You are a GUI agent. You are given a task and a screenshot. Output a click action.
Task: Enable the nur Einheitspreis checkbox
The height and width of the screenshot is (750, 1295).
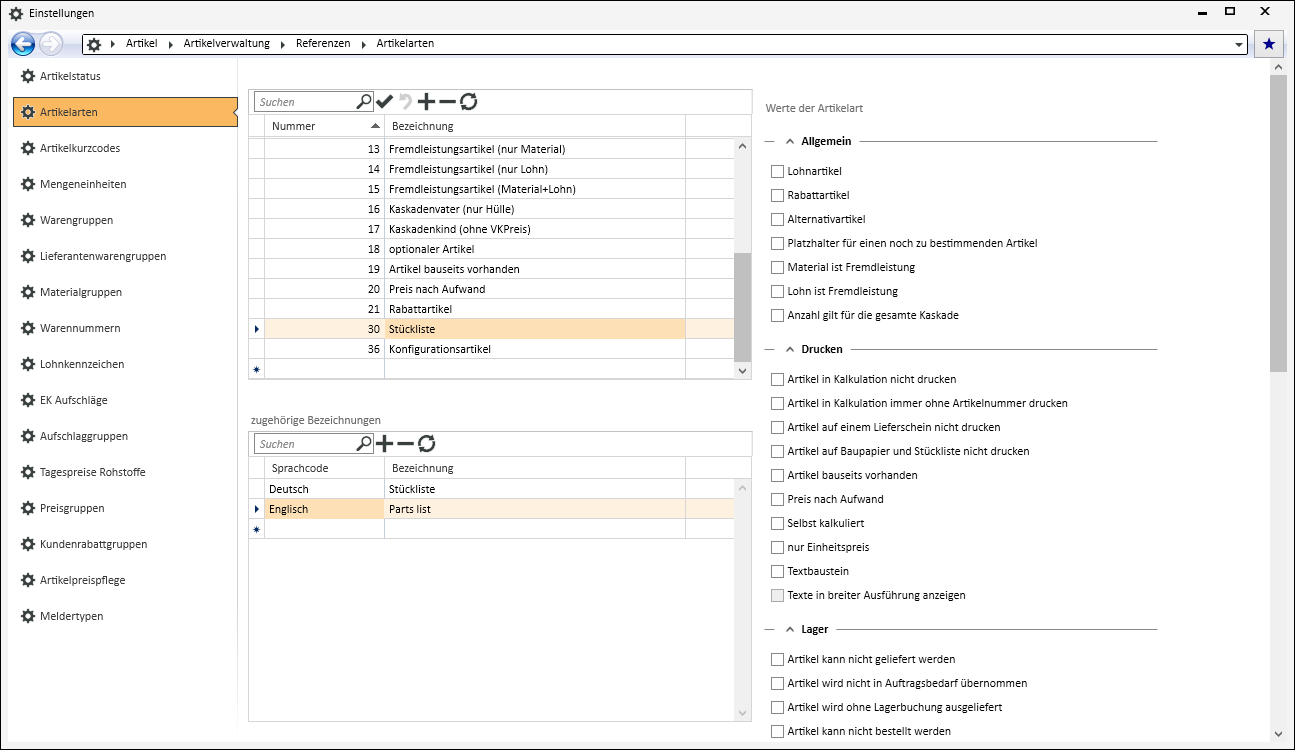click(777, 547)
